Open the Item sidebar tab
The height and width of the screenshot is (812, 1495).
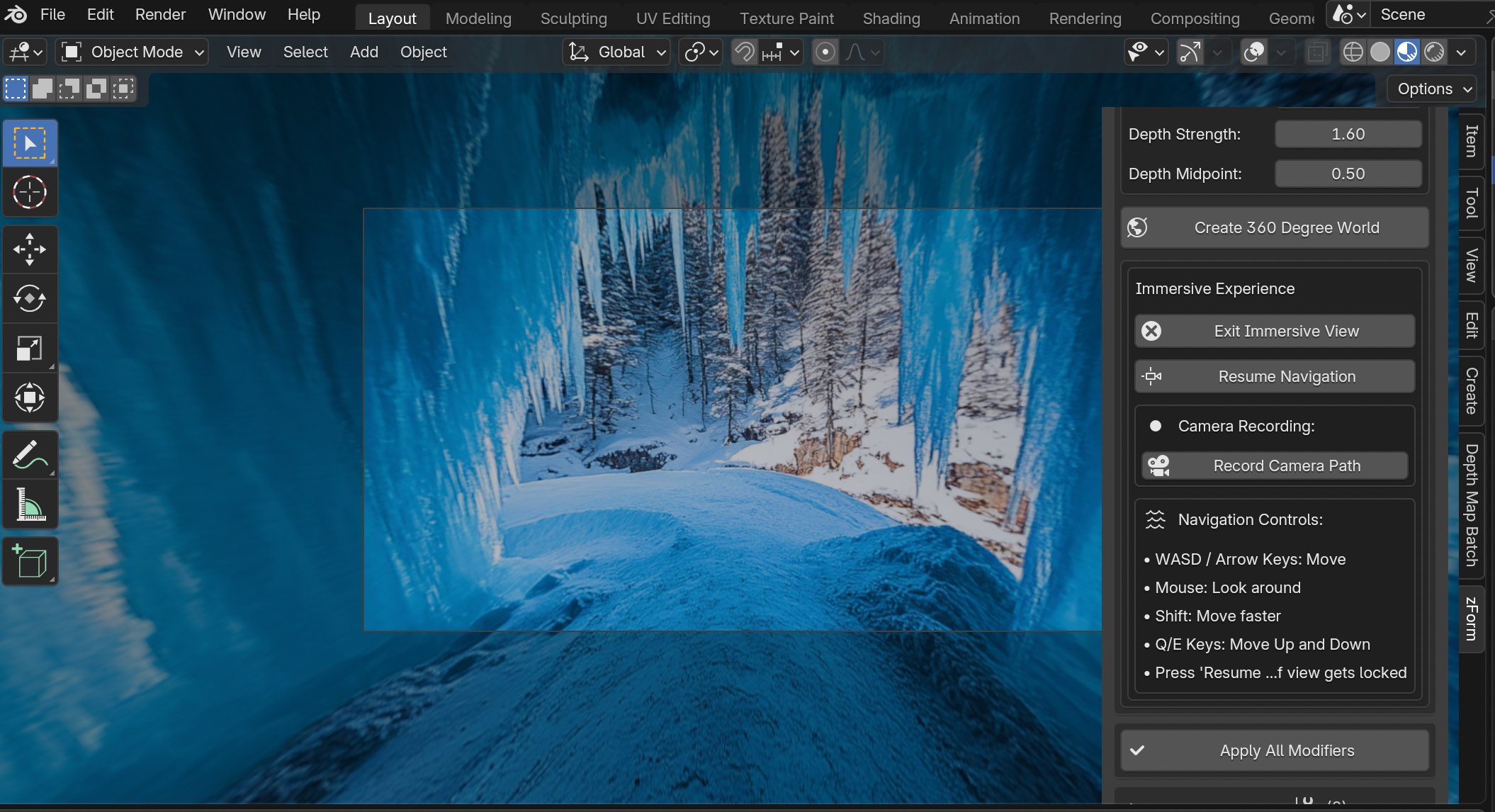coord(1472,141)
